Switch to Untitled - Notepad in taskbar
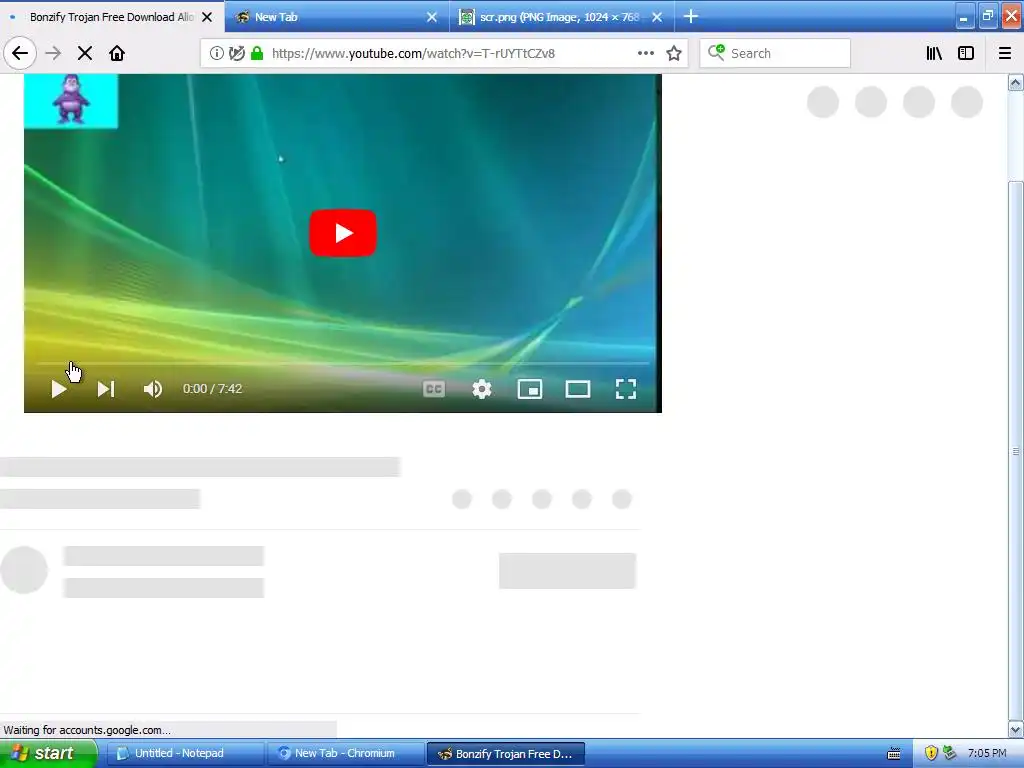Screen dimensions: 1024x768 pyautogui.click(x=184, y=754)
